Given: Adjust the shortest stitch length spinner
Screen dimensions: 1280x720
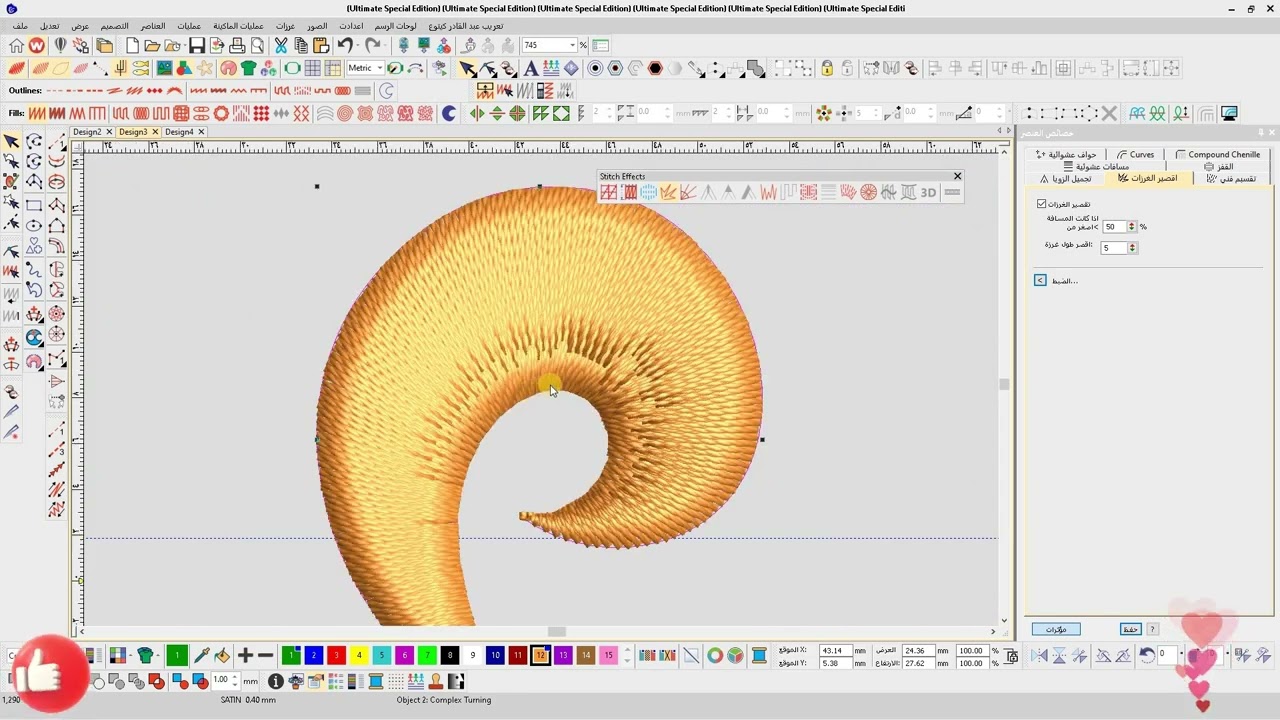Looking at the screenshot, I should click(1132, 248).
